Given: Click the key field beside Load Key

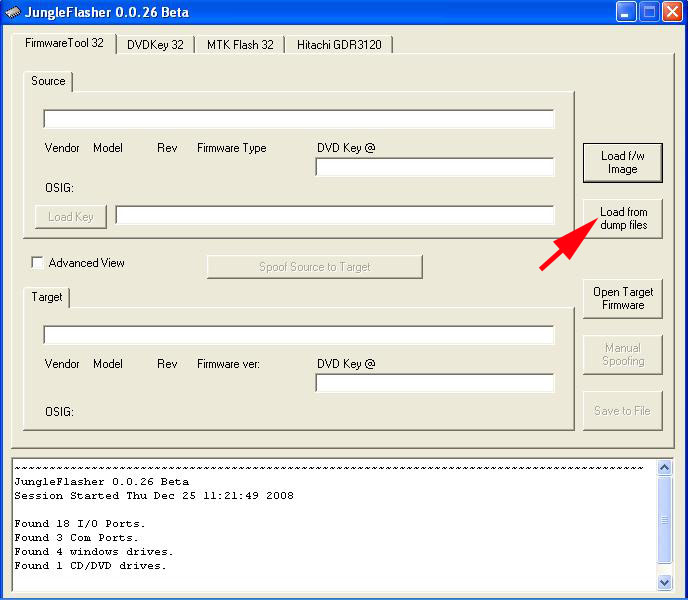Looking at the screenshot, I should (335, 215).
